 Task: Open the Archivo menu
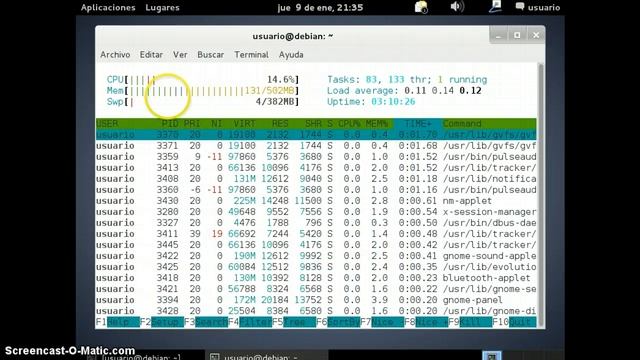pyautogui.click(x=115, y=55)
